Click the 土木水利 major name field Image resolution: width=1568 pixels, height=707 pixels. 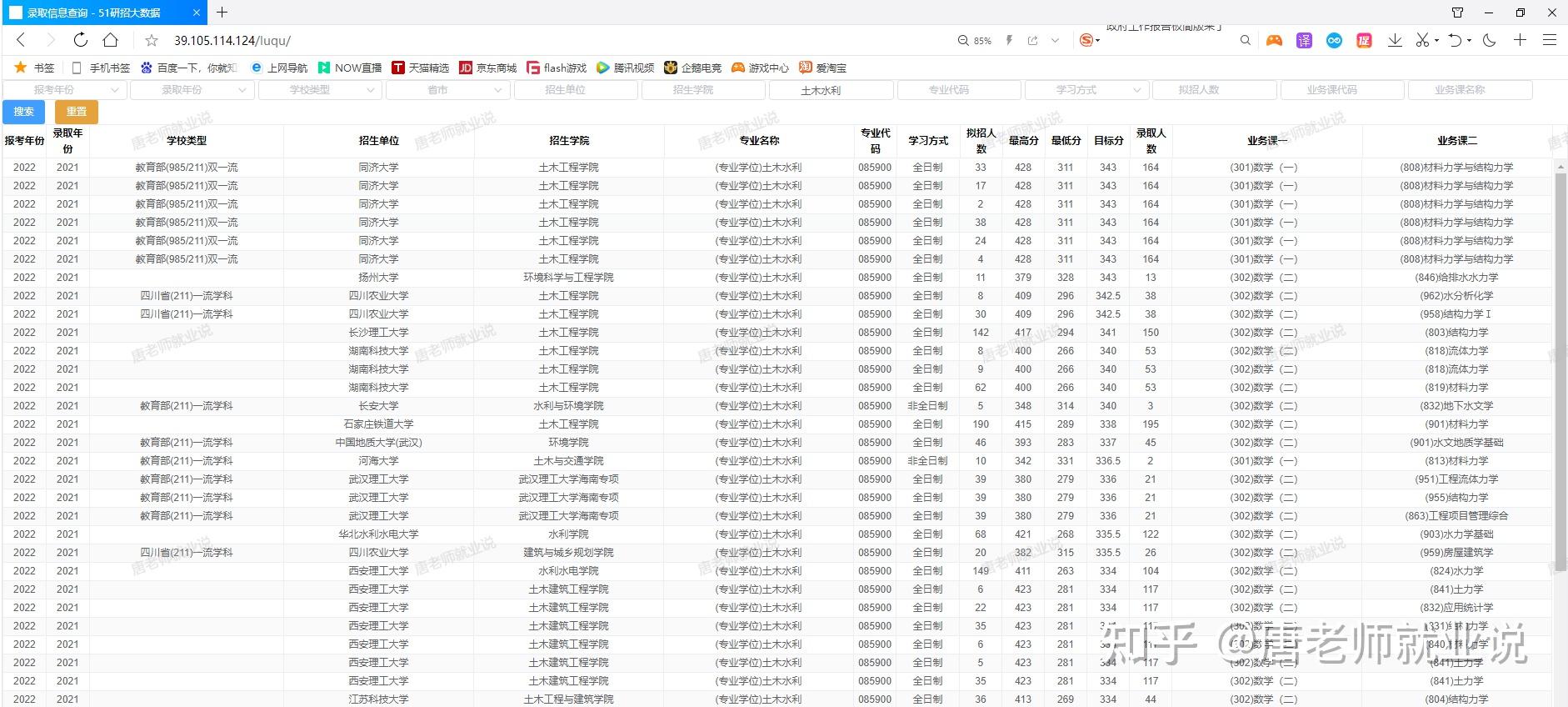click(831, 90)
